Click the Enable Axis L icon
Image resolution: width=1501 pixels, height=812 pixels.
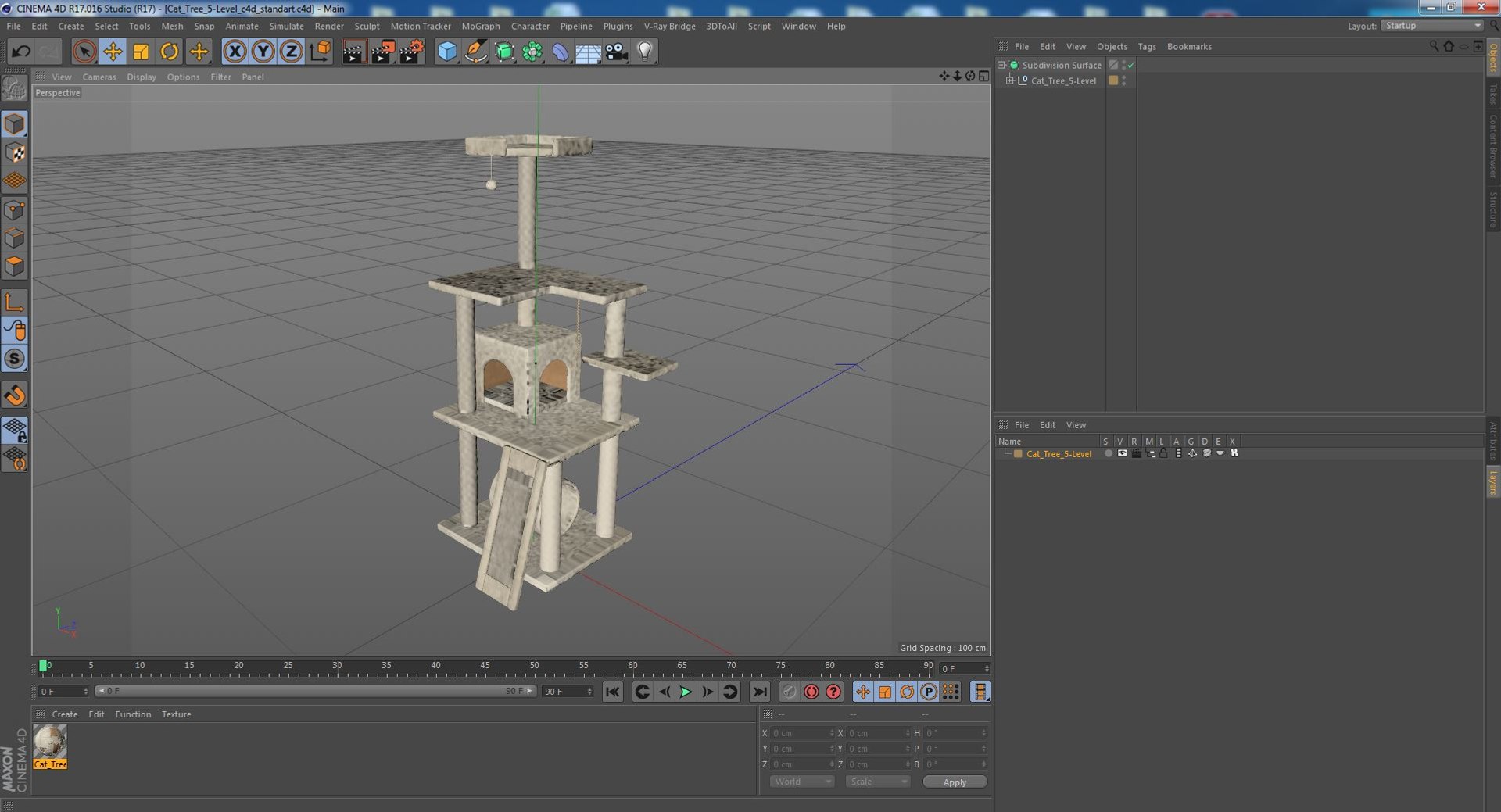coord(15,302)
